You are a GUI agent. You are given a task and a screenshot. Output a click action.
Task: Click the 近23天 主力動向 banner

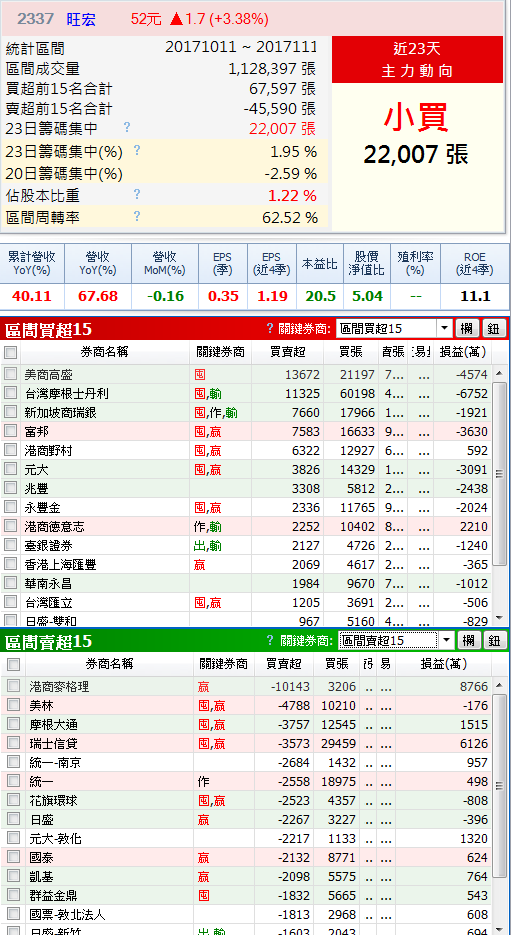coord(417,60)
